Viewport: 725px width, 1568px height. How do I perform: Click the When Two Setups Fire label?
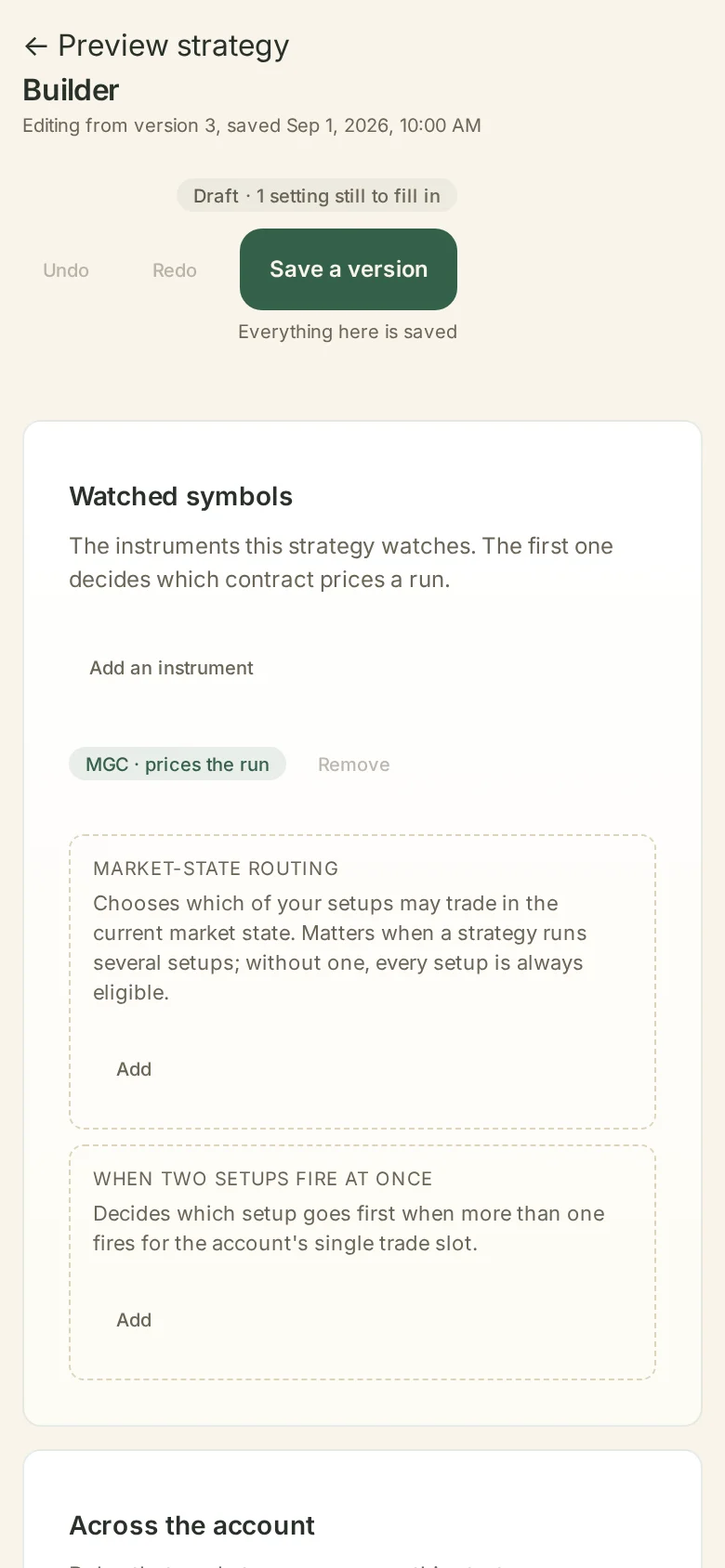tap(263, 1179)
